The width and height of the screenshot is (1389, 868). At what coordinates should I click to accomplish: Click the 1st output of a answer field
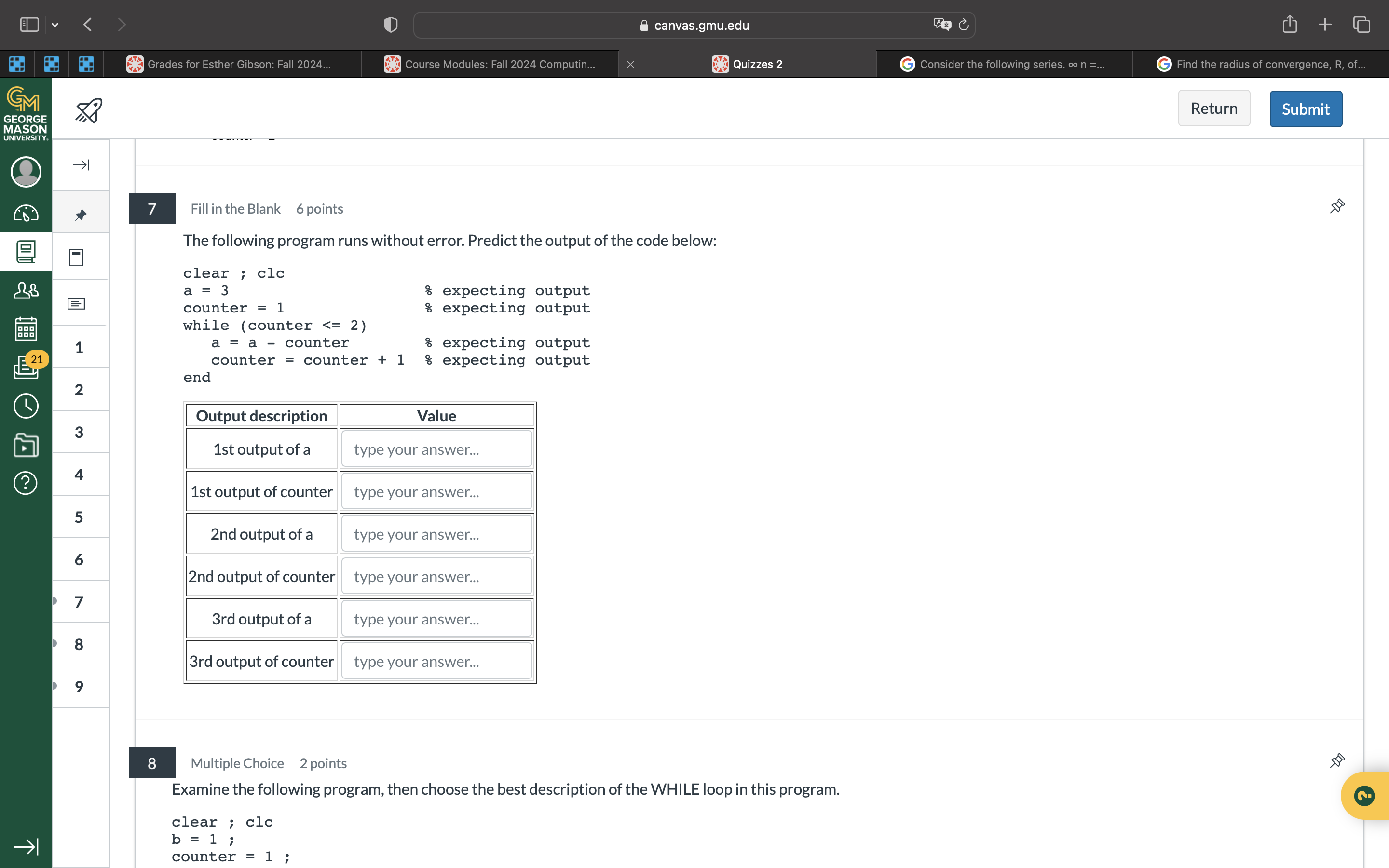[437, 449]
